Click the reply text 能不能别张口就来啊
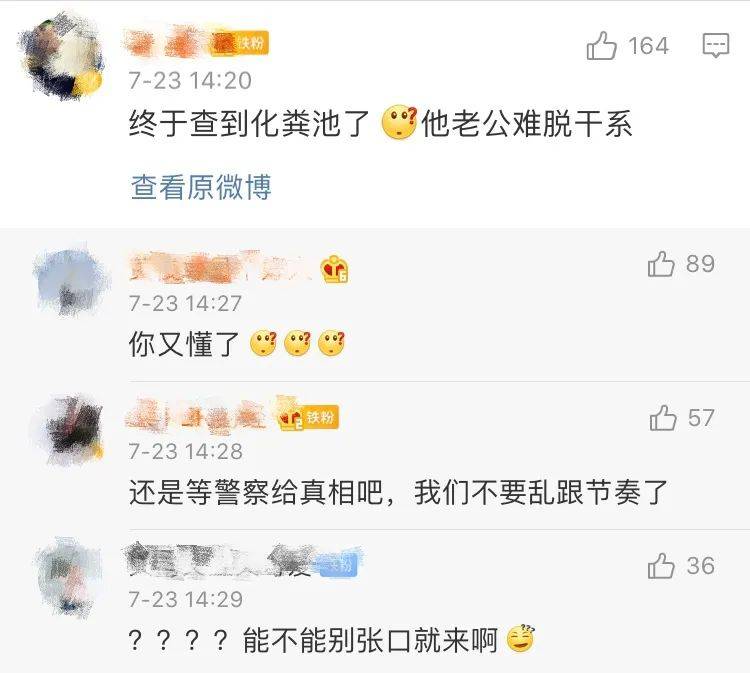 pos(370,640)
